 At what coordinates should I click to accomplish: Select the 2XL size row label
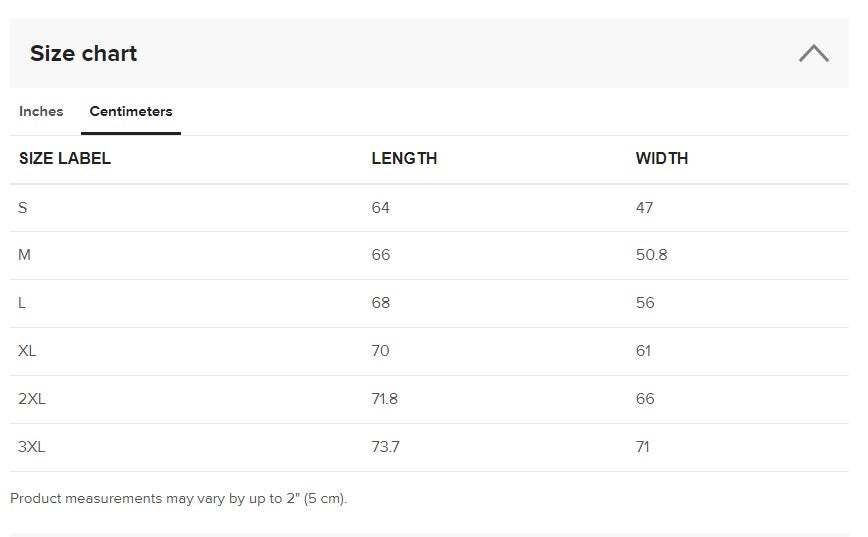coord(32,399)
